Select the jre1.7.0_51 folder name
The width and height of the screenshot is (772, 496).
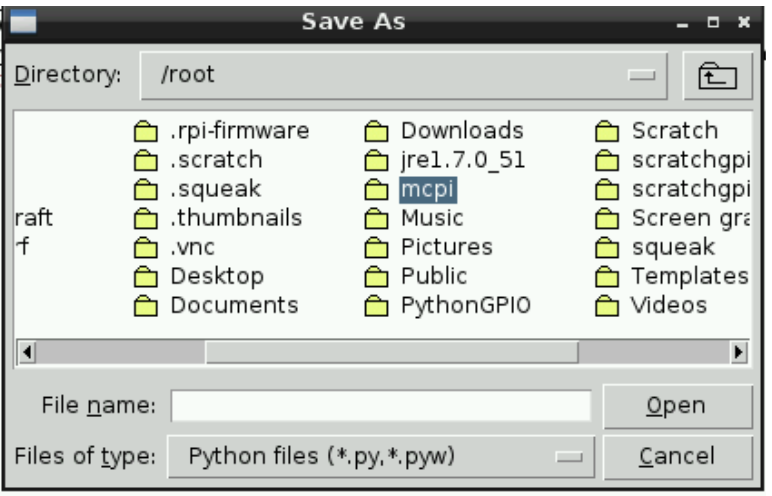[463, 160]
